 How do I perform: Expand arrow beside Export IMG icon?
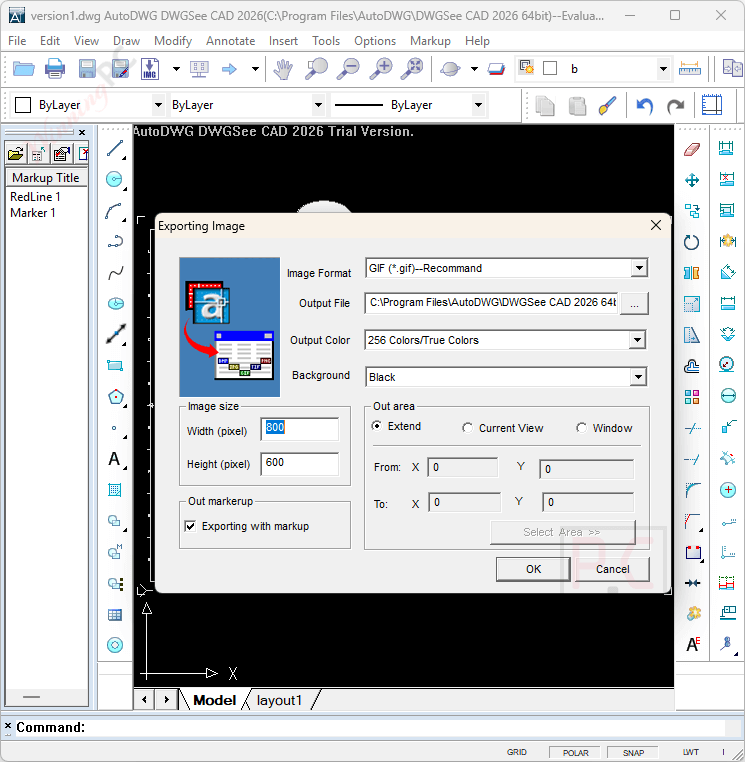tap(176, 69)
